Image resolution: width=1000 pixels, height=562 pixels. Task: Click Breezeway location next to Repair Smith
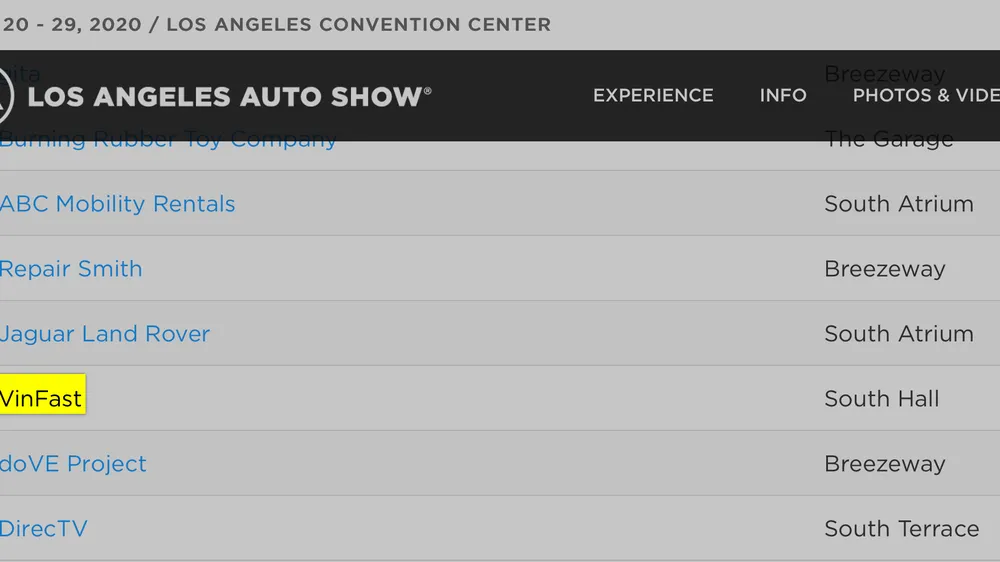[x=885, y=269]
